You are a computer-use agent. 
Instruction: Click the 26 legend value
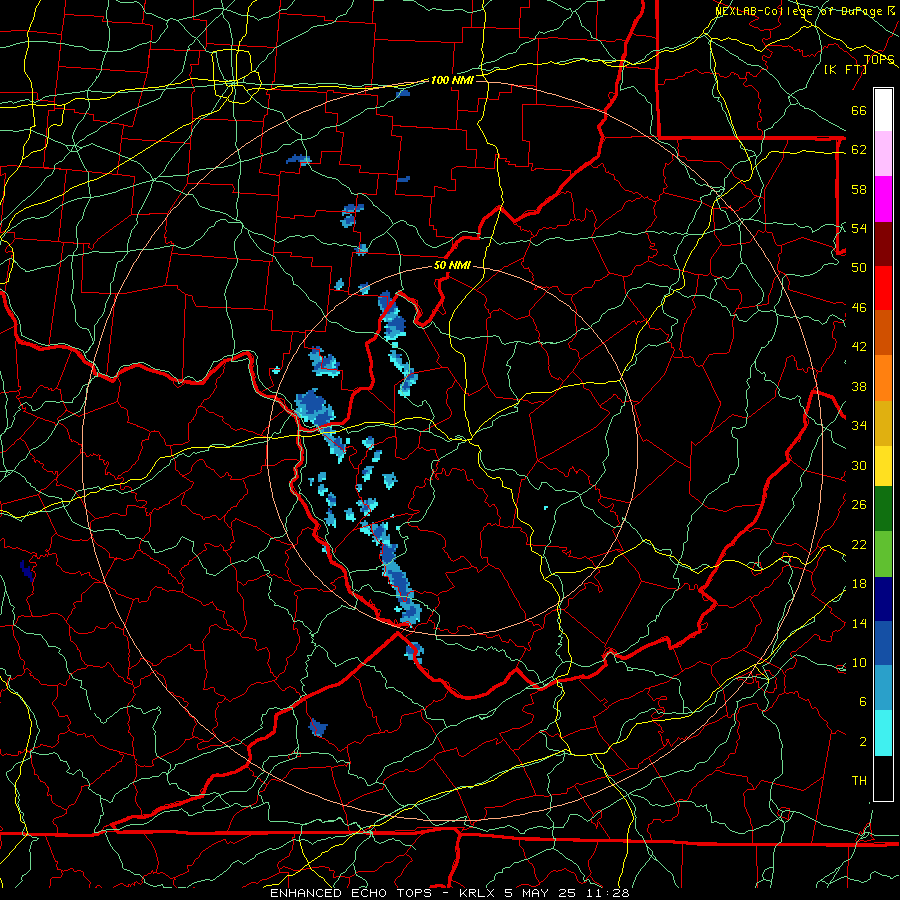(859, 505)
